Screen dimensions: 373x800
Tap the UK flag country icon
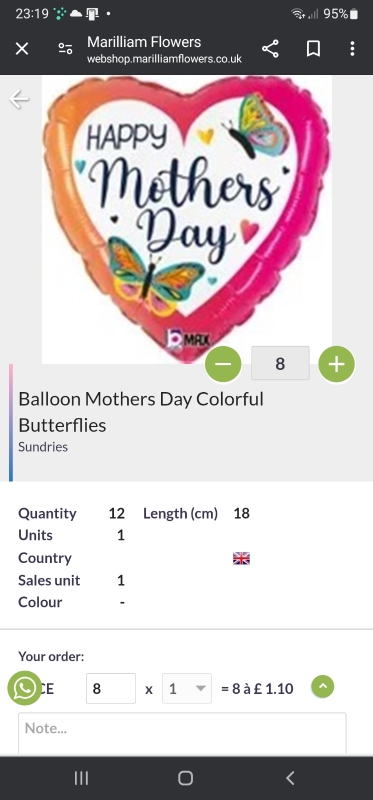[x=241, y=559]
